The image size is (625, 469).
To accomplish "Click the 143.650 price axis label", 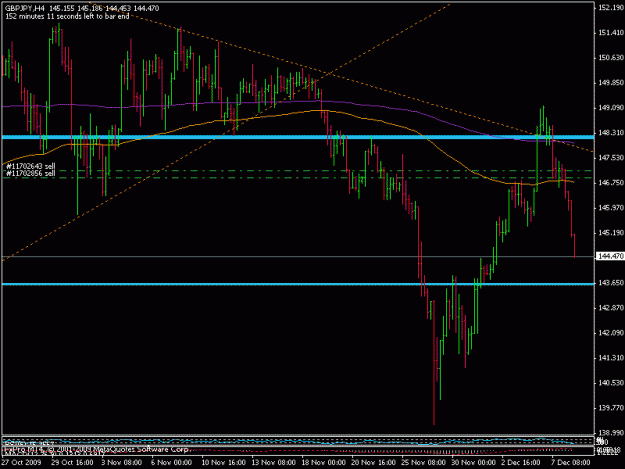I will coord(611,283).
